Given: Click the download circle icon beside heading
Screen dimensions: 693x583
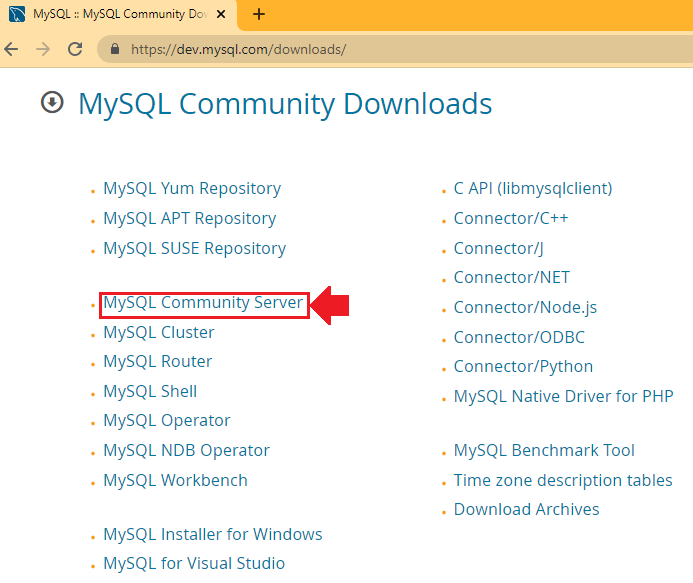Looking at the screenshot, I should tap(52, 102).
